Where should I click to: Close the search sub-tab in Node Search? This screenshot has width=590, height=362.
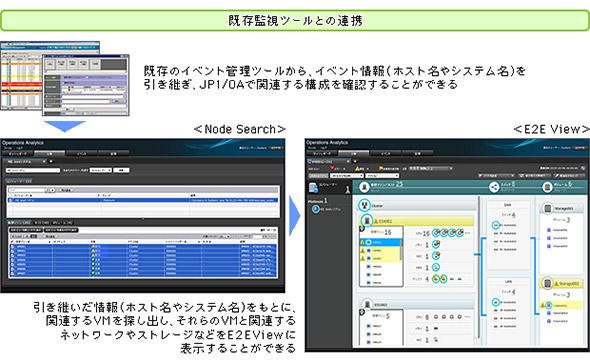44,161
